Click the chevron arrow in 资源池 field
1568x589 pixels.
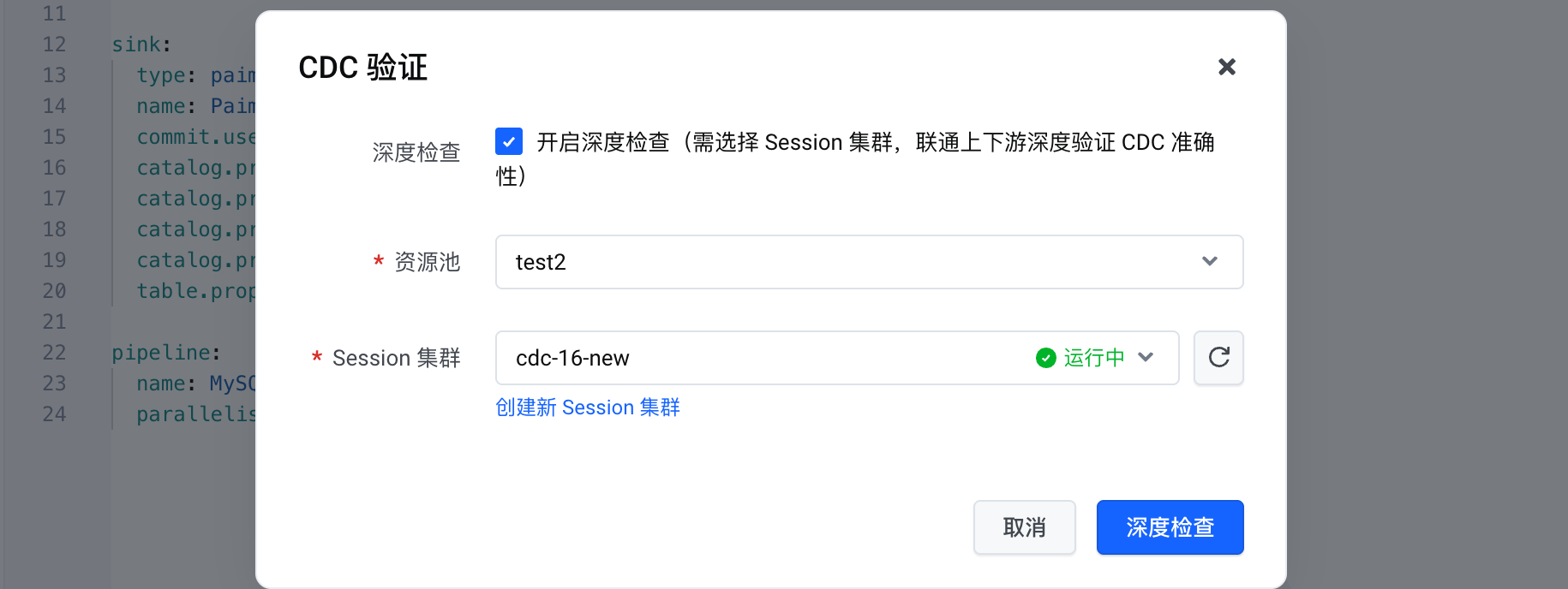coord(1210,262)
